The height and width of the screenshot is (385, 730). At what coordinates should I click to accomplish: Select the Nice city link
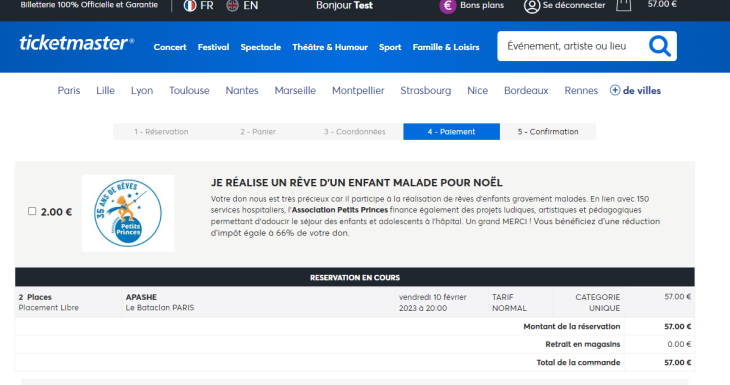click(477, 90)
